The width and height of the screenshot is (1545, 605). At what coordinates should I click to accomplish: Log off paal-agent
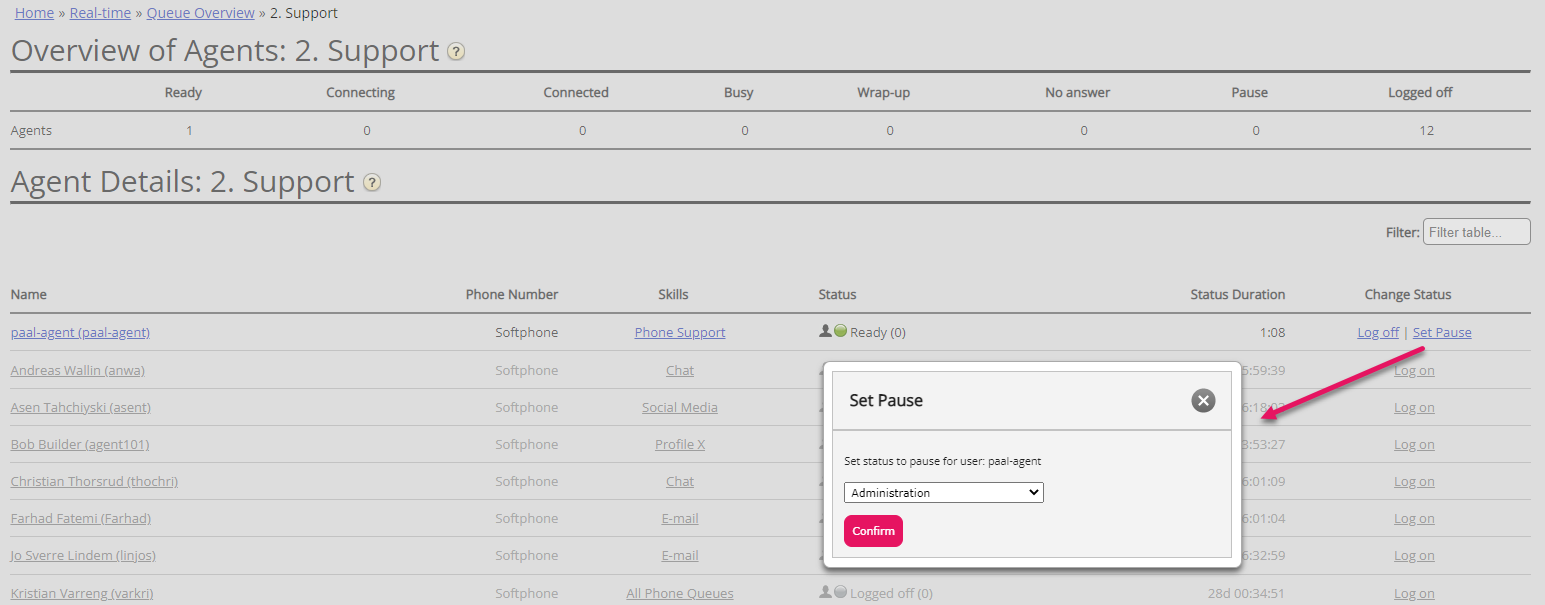click(x=1377, y=333)
